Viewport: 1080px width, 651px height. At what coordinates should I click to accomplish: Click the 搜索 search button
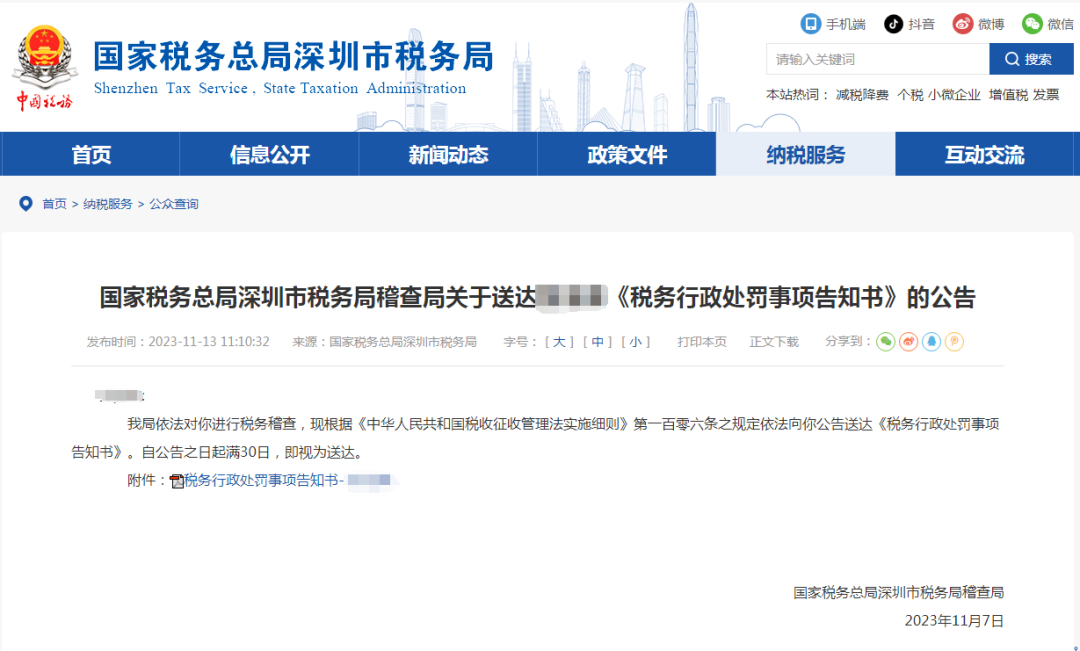pyautogui.click(x=1030, y=59)
